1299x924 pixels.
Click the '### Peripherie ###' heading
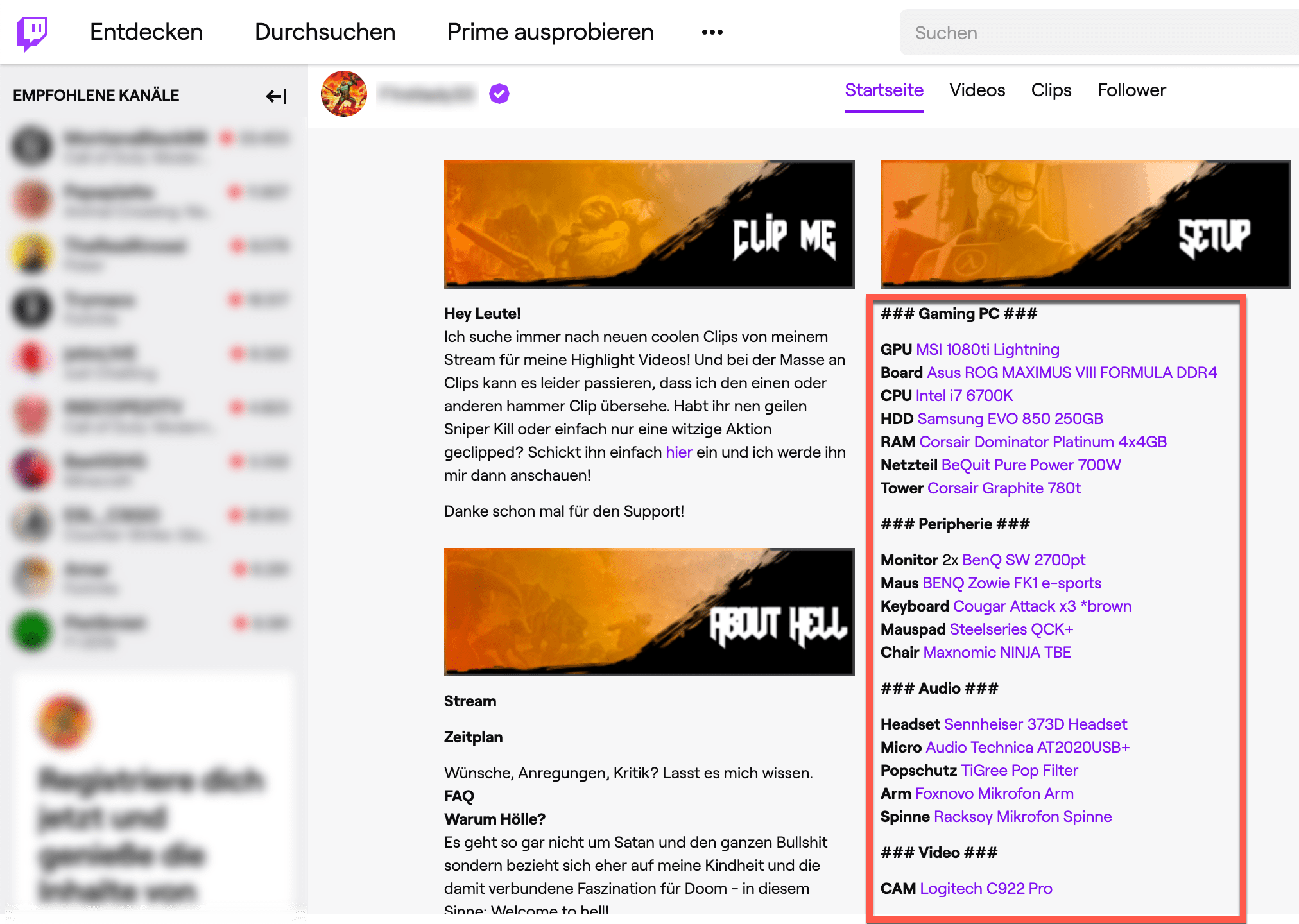955,524
